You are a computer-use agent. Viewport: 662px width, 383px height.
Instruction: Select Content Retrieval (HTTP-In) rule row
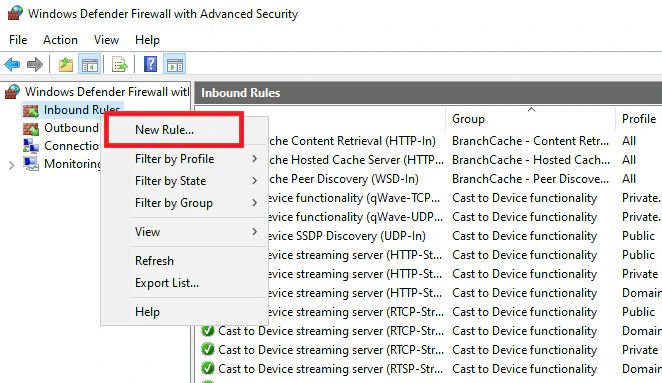pyautogui.click(x=464, y=141)
